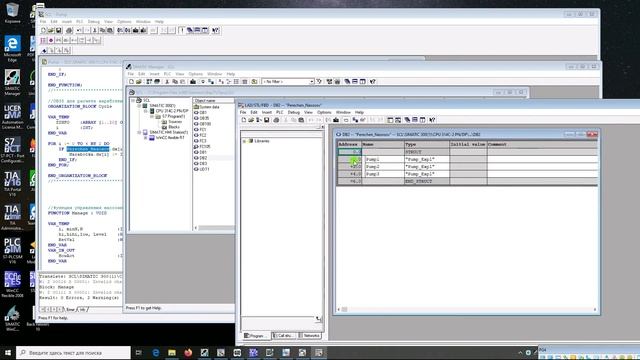Click Download icon in LAD/STL/FBD toolbar
The width and height of the screenshot is (640, 360).
336,120
